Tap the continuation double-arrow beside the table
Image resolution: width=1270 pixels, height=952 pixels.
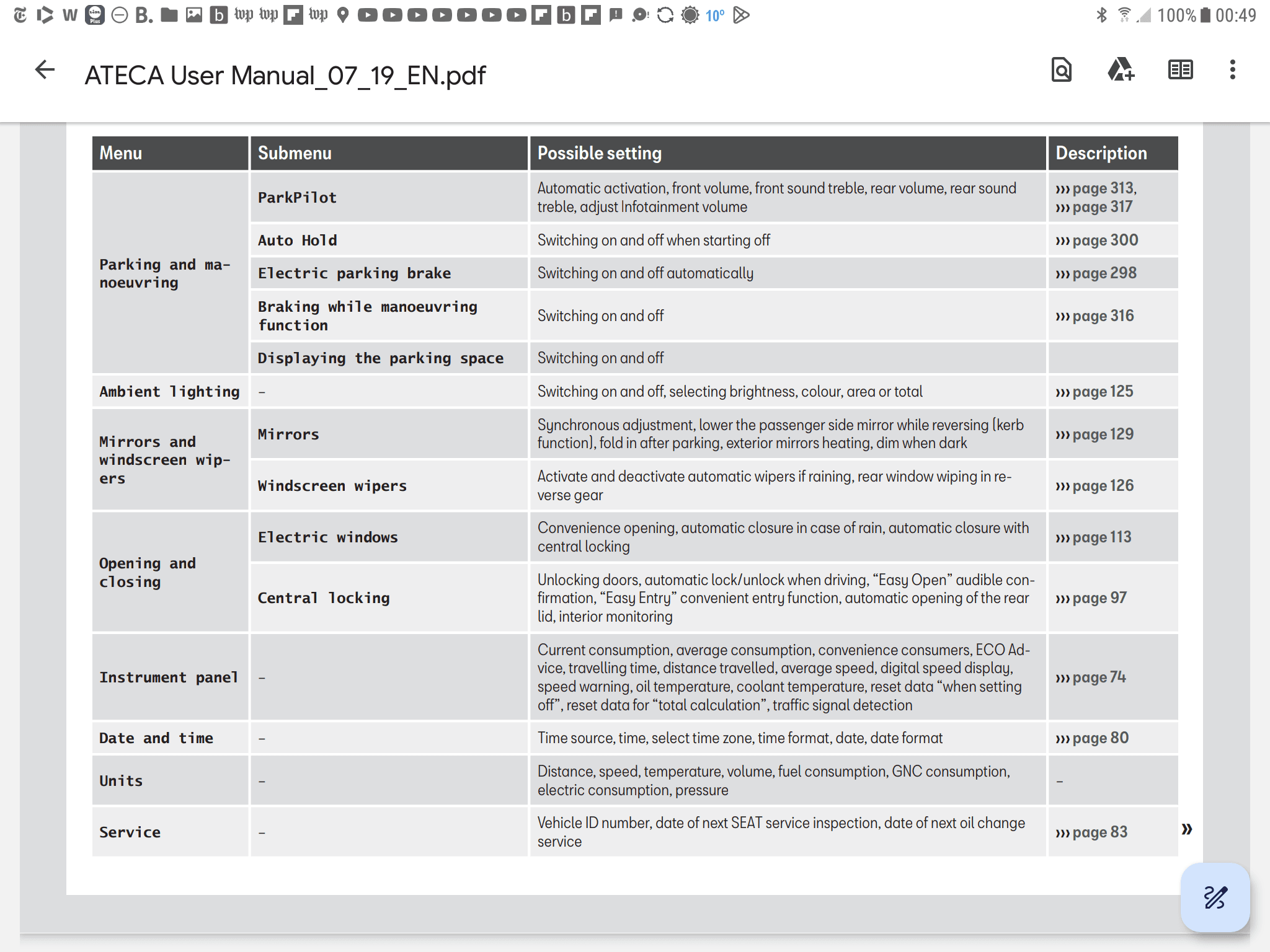pyautogui.click(x=1186, y=829)
